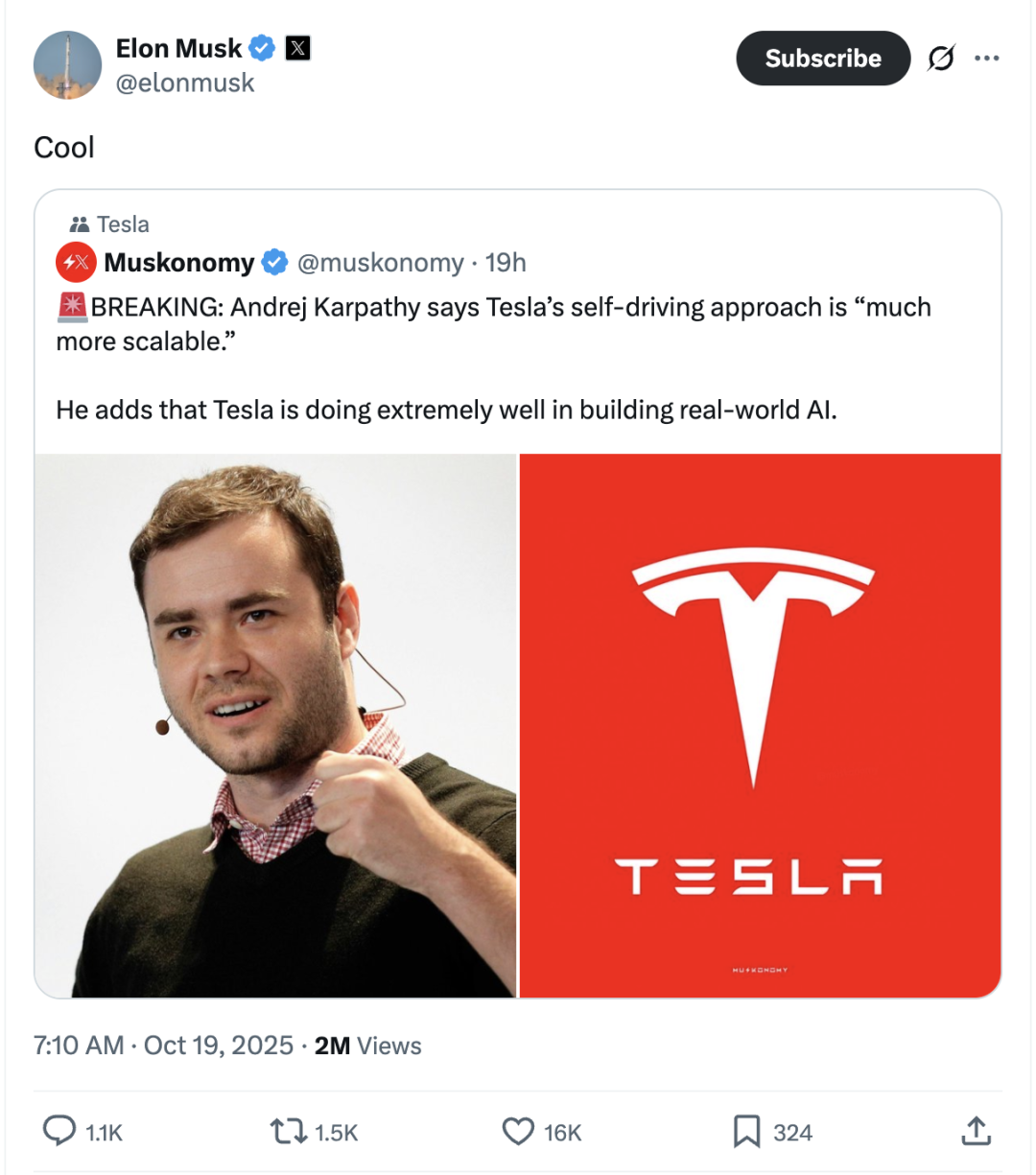Screen dimensions: 1036x1175
Task: Open Elon Musk's profile avatar
Action: (67, 65)
